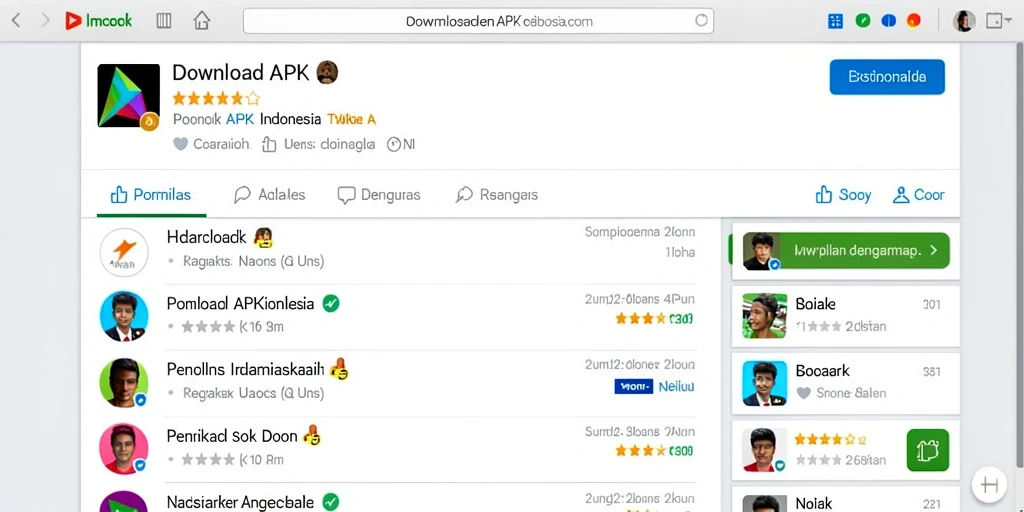Open the Imcook logo in the toolbar
Image resolution: width=1024 pixels, height=512 pixels.
coord(99,21)
